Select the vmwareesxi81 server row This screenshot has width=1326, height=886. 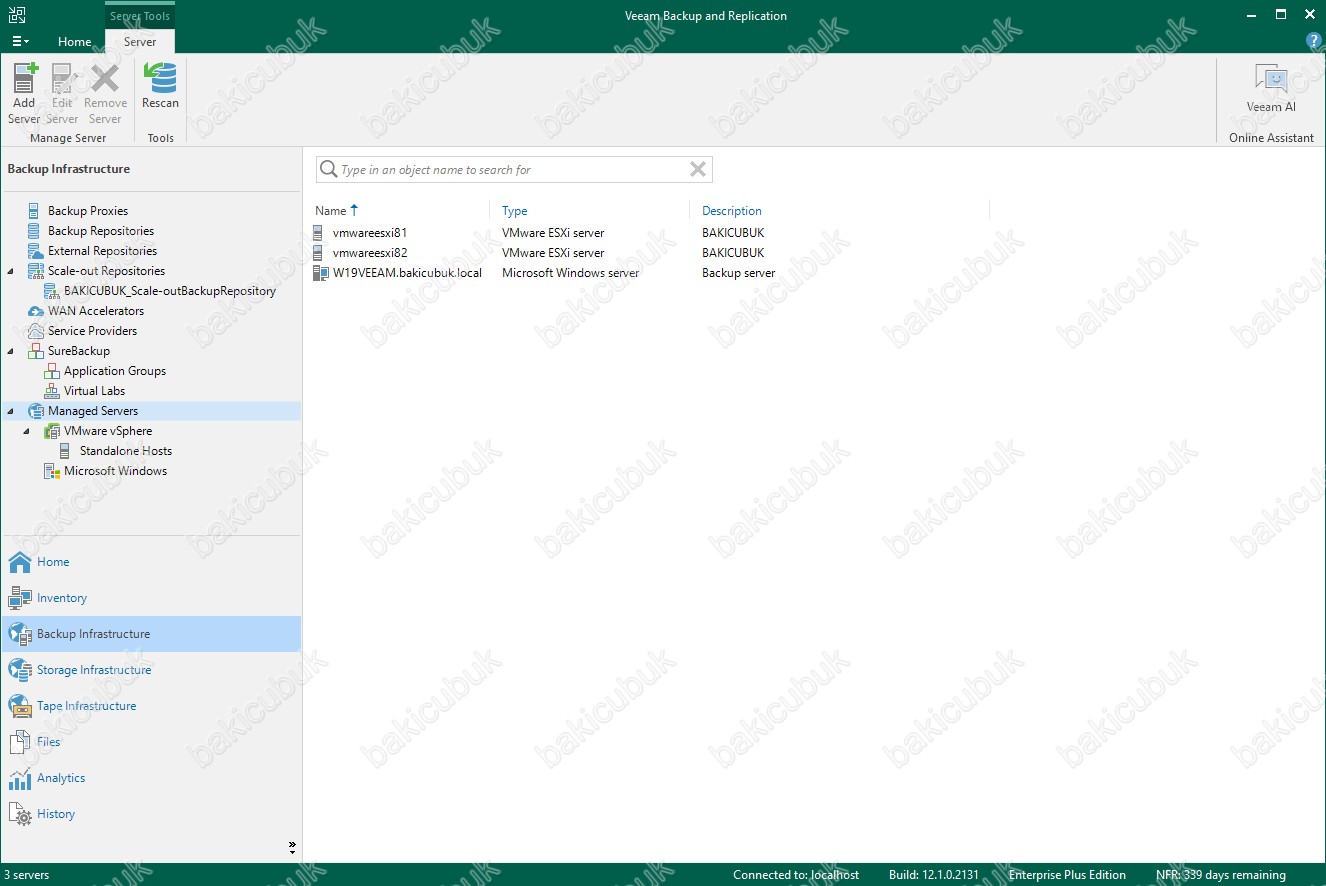click(650, 233)
